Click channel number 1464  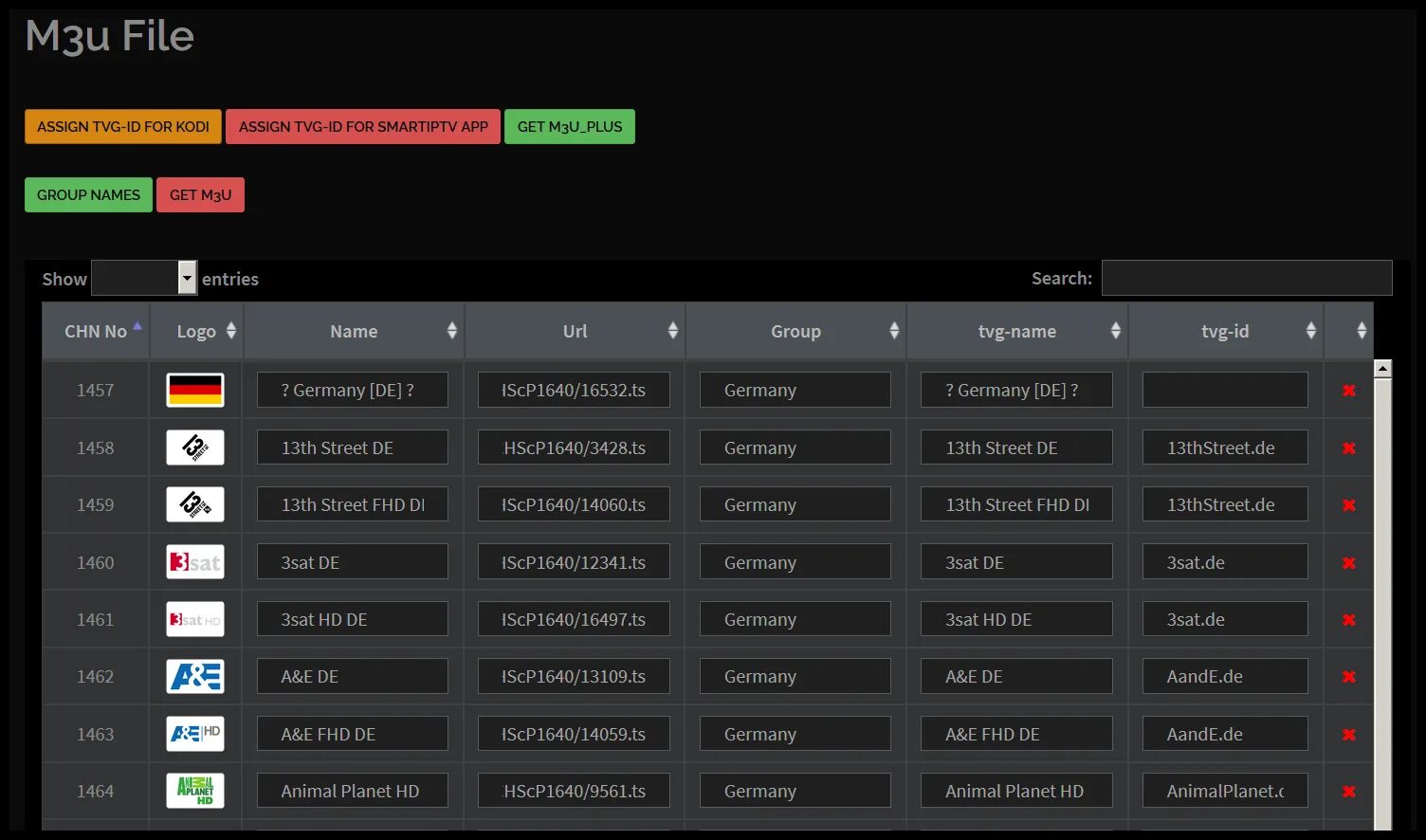(96, 791)
